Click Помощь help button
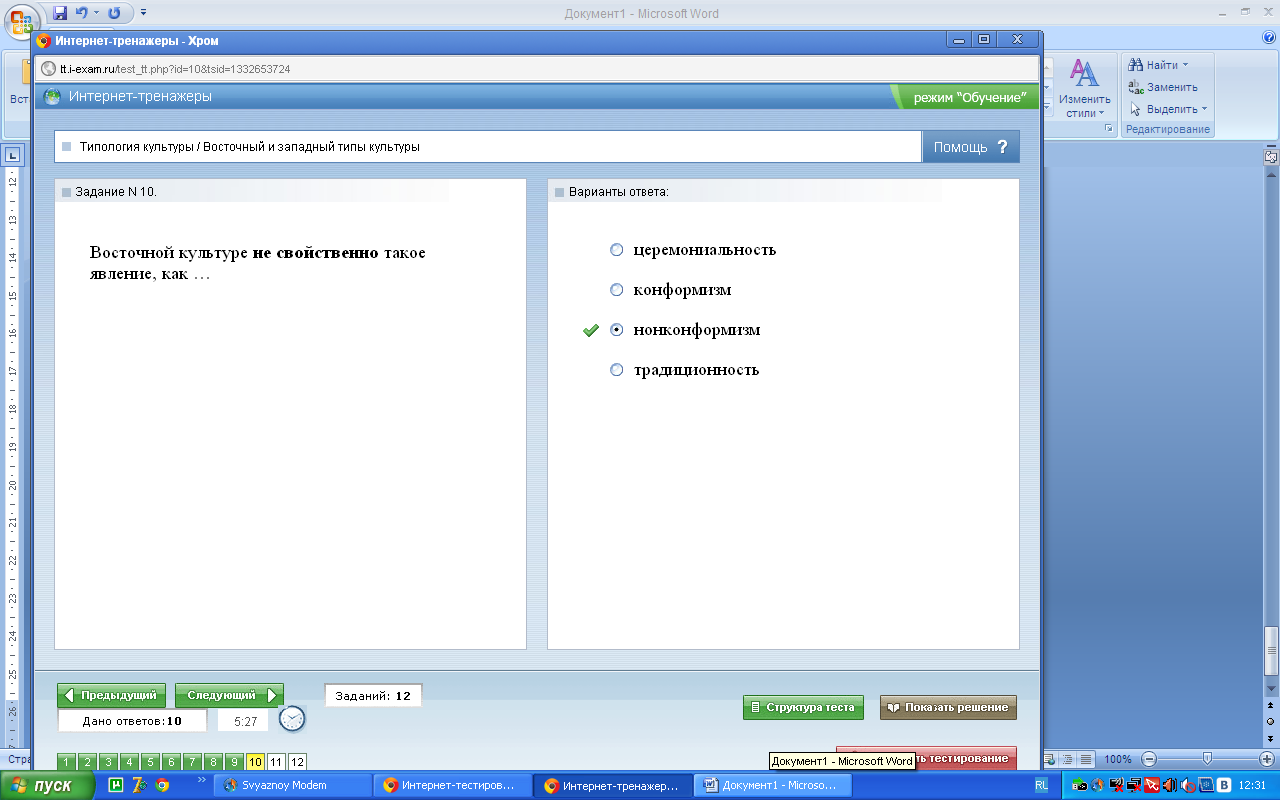This screenshot has width=1280, height=800. coord(971,147)
